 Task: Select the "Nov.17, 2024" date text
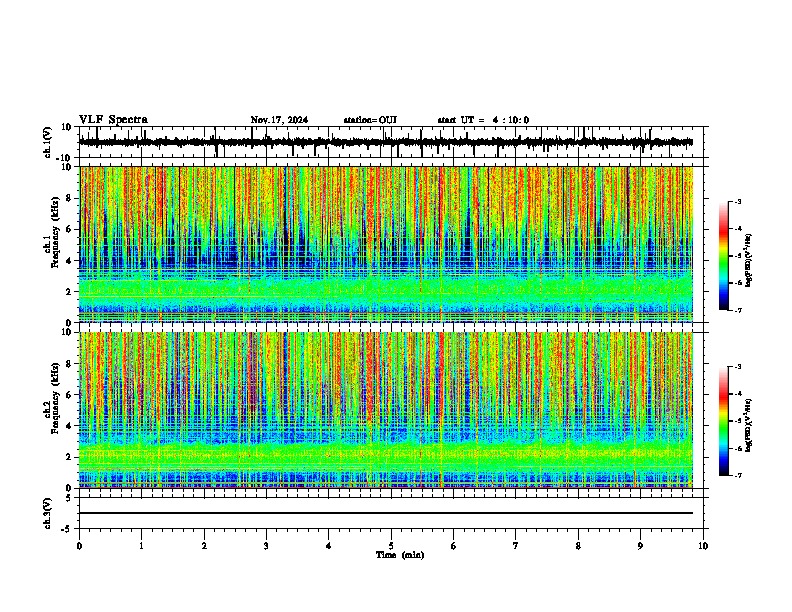(279, 120)
